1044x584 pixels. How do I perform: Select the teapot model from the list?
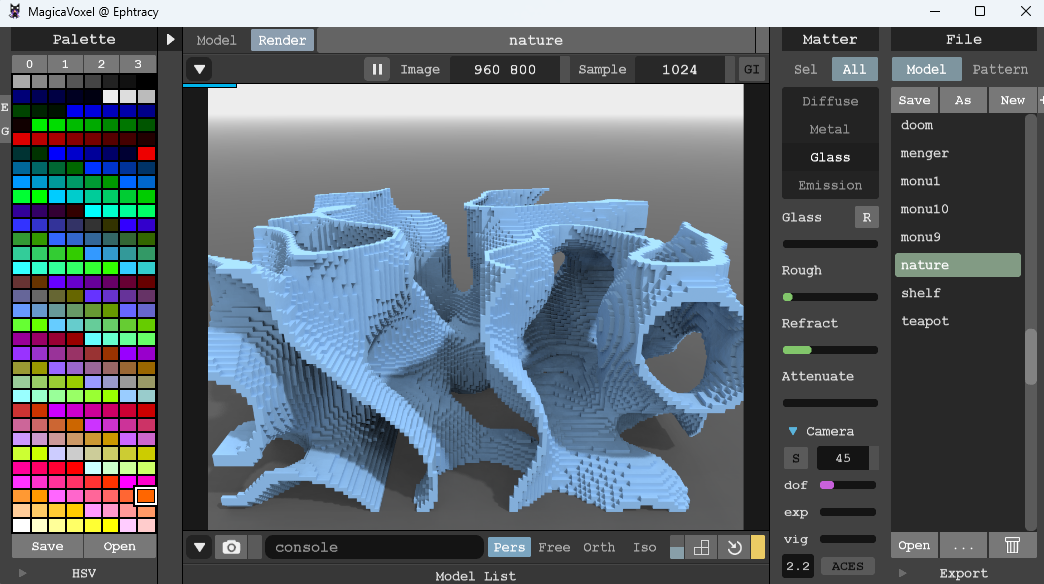point(924,321)
